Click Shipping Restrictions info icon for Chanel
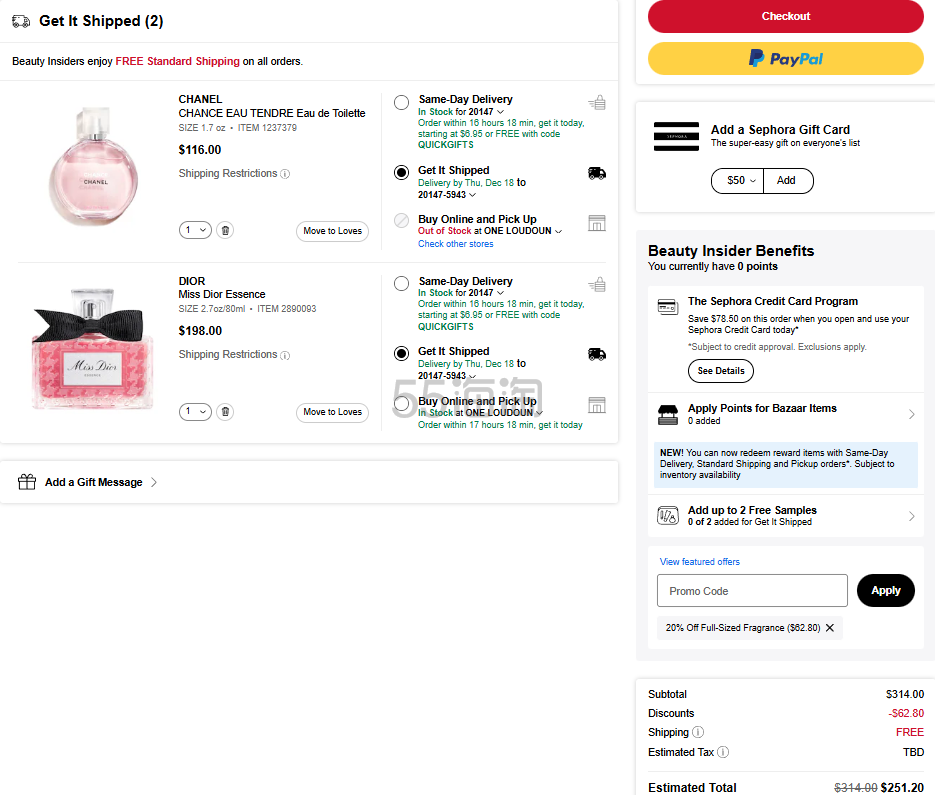Viewport: 935px width, 795px height. (x=285, y=174)
